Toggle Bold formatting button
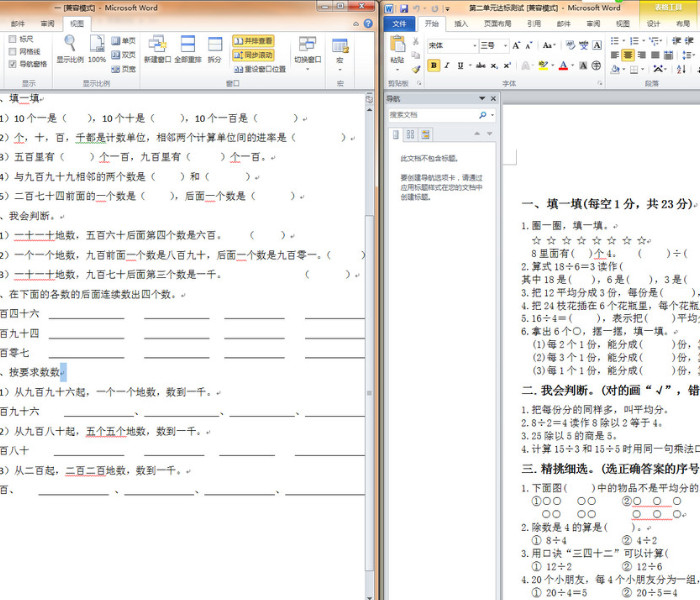 point(433,66)
